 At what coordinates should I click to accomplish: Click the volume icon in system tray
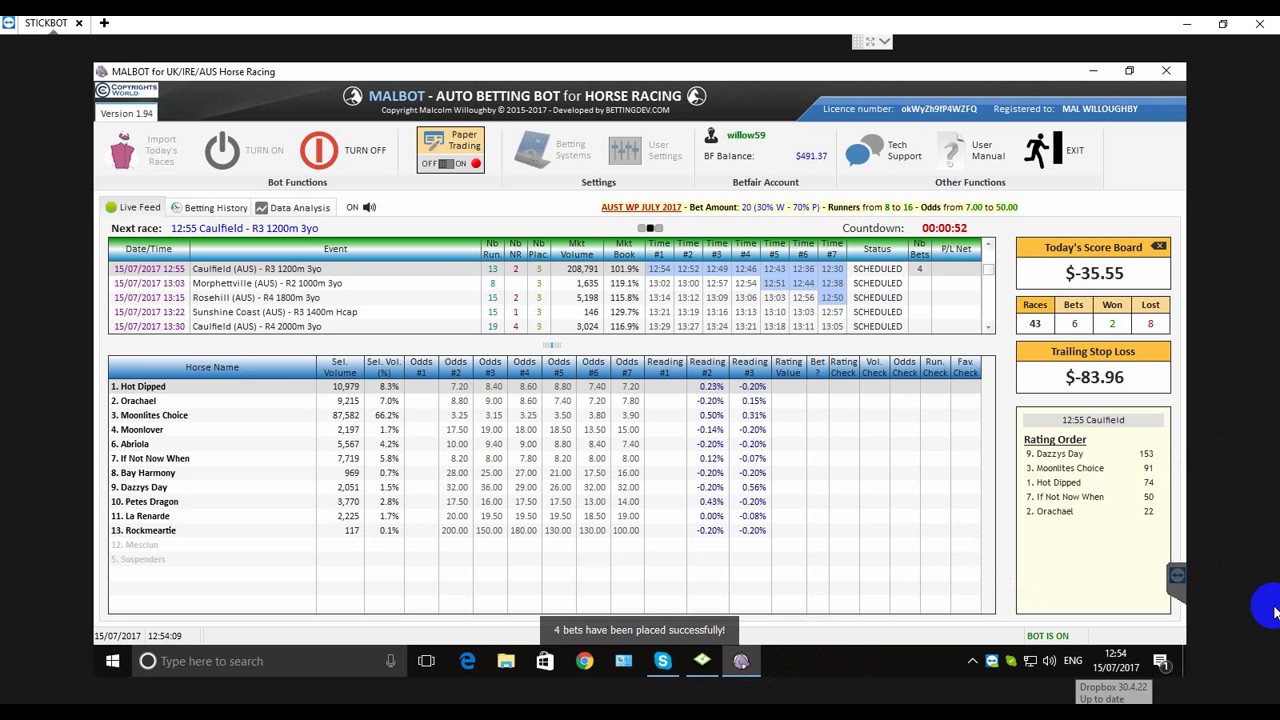(1049, 661)
